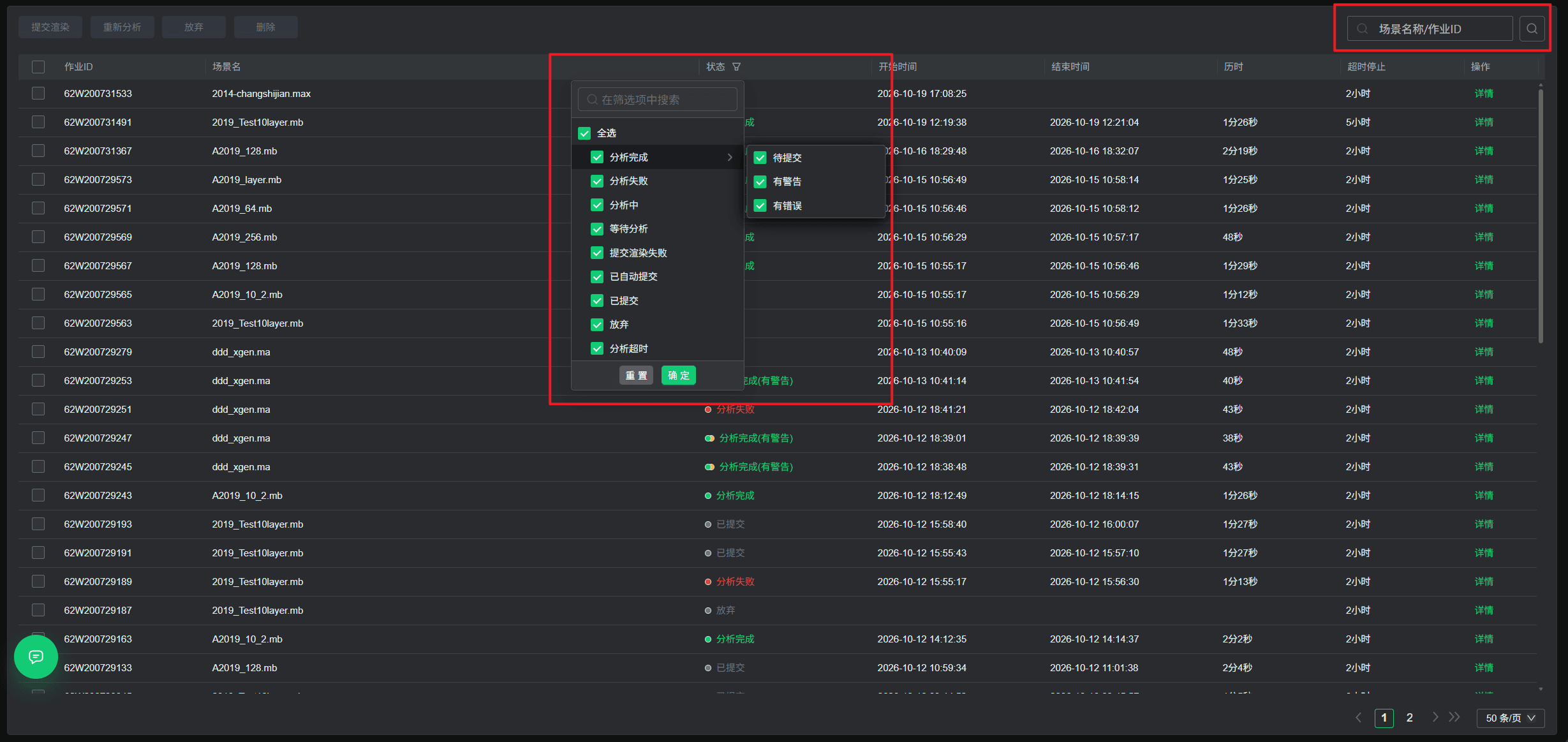Toggle the 全选 checkbox in the filter
Screen dimensions: 1568x742
coord(584,133)
